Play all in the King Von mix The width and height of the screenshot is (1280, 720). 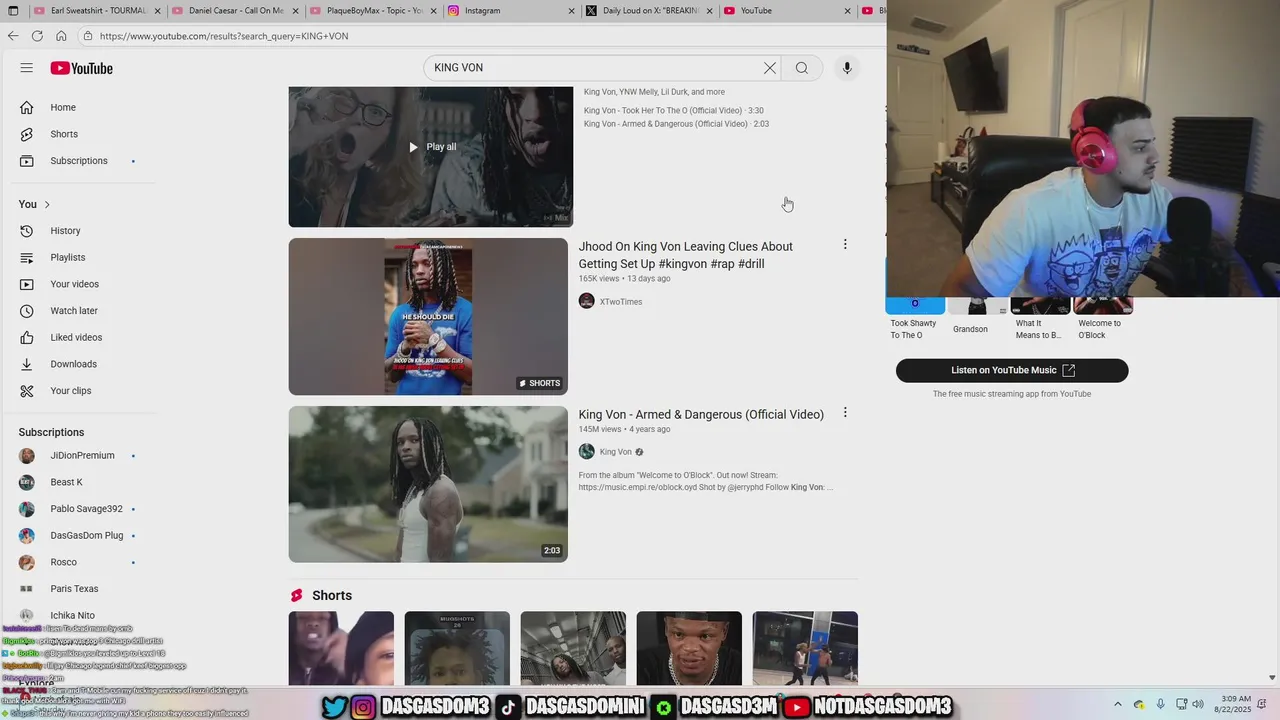(431, 147)
